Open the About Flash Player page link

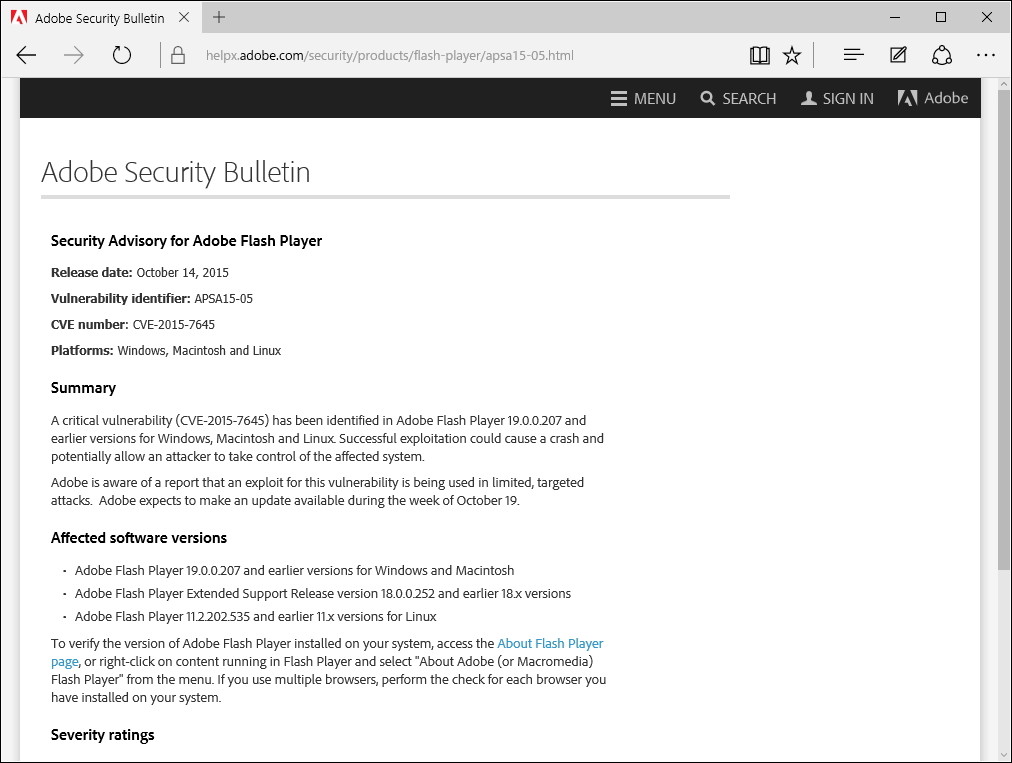click(x=549, y=644)
